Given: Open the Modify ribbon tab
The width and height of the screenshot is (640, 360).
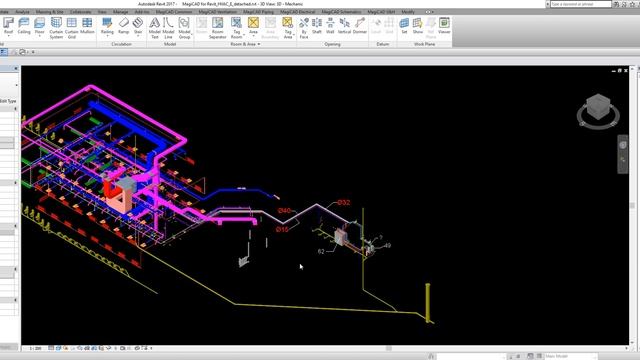Looking at the screenshot, I should coord(408,12).
